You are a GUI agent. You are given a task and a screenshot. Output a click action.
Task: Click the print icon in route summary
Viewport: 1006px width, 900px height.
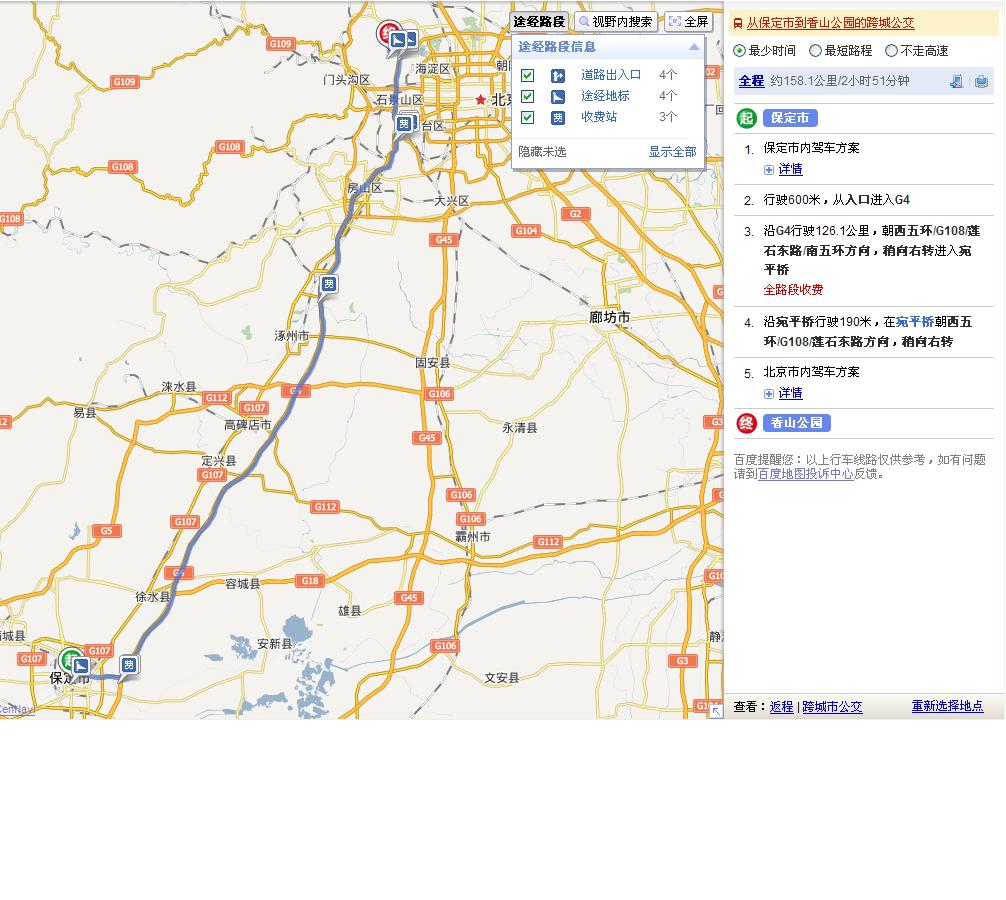(x=981, y=81)
